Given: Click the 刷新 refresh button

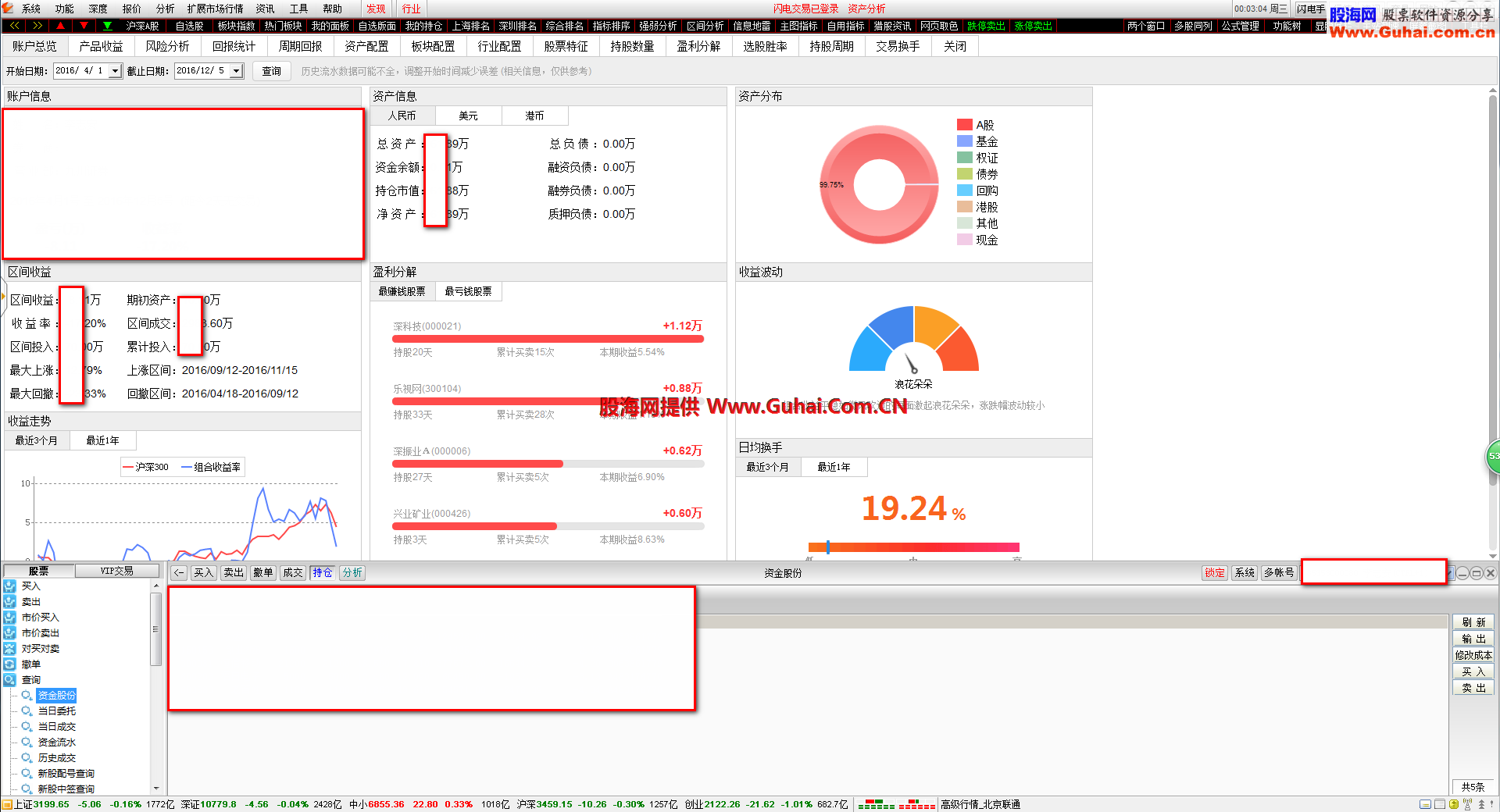Looking at the screenshot, I should click(x=1473, y=622).
